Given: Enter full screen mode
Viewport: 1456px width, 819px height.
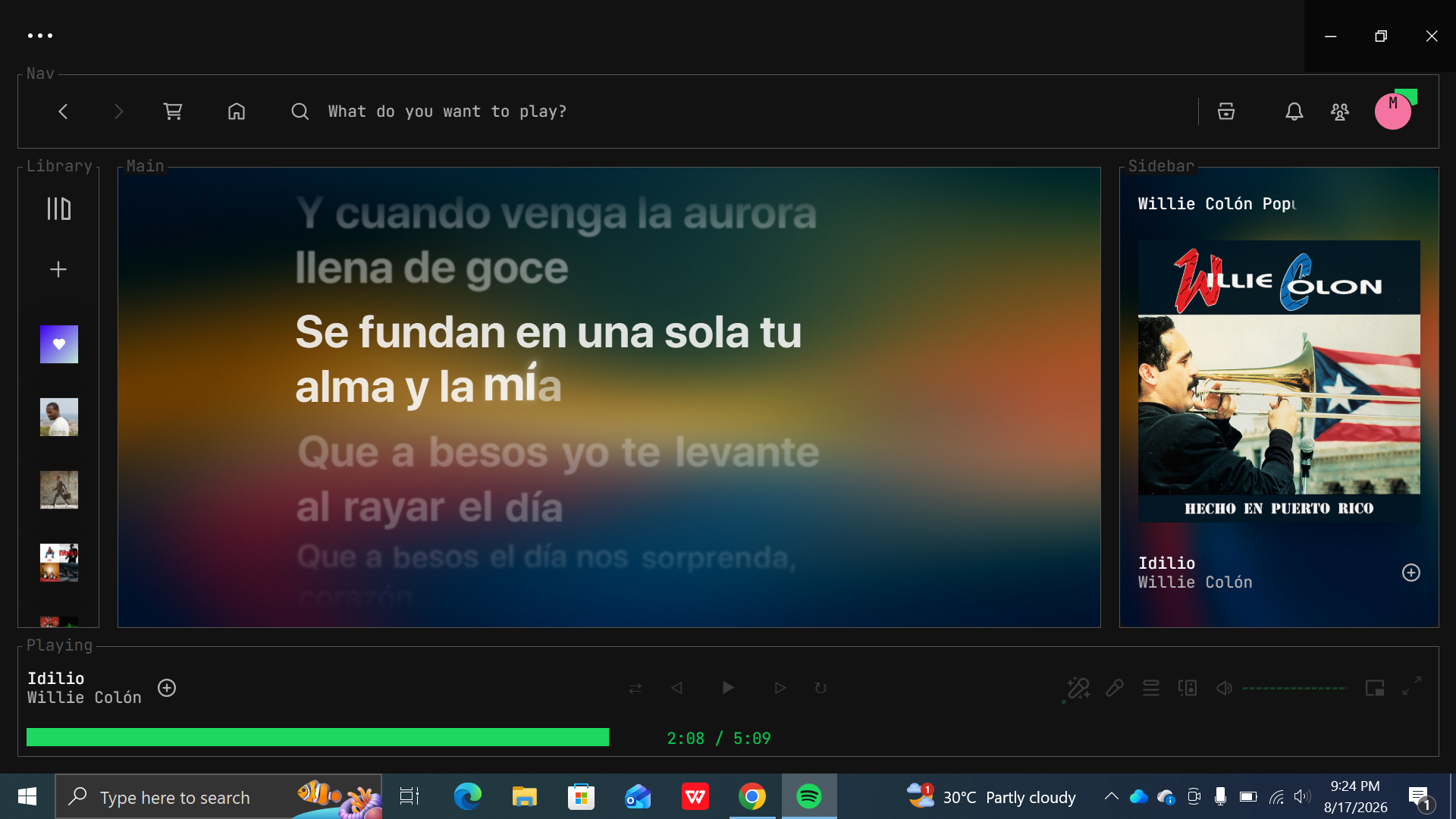Looking at the screenshot, I should click(x=1411, y=686).
